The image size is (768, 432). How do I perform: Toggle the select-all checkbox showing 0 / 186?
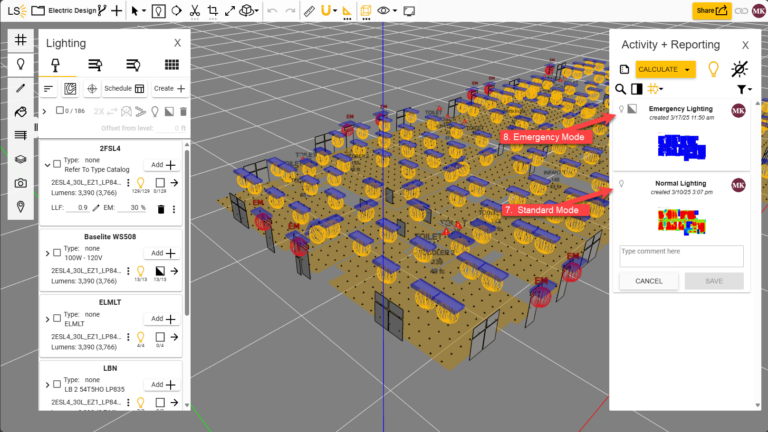coord(59,111)
